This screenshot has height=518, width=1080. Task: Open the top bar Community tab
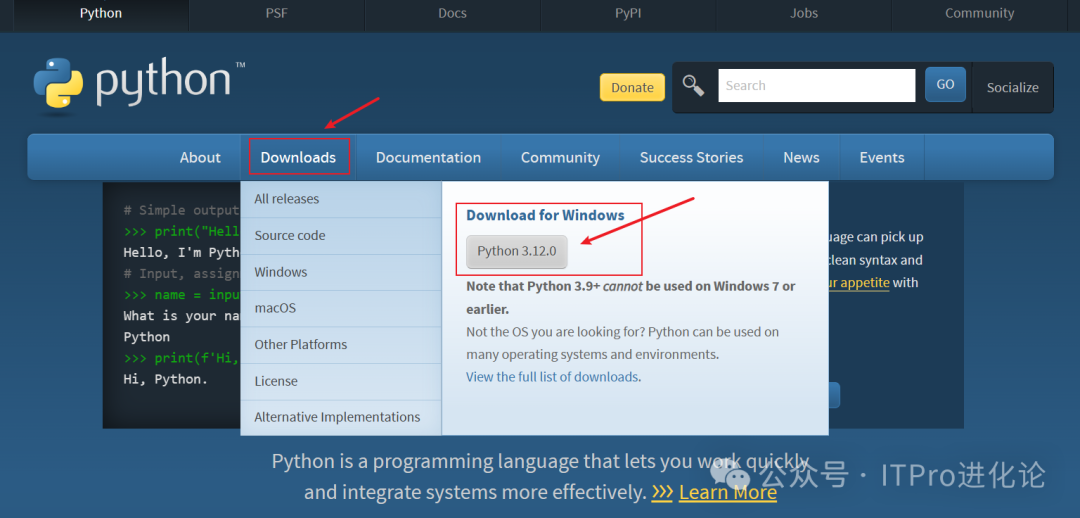[979, 13]
